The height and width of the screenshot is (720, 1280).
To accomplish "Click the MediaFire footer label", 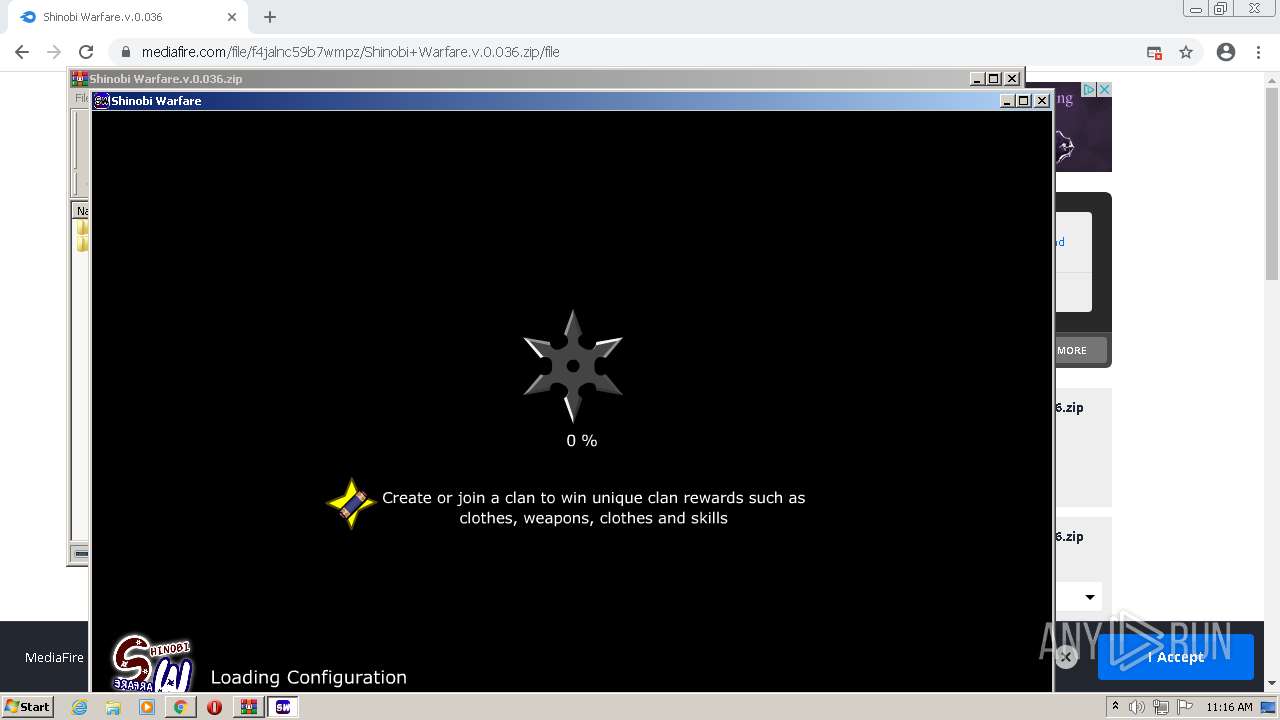I will tap(54, 657).
